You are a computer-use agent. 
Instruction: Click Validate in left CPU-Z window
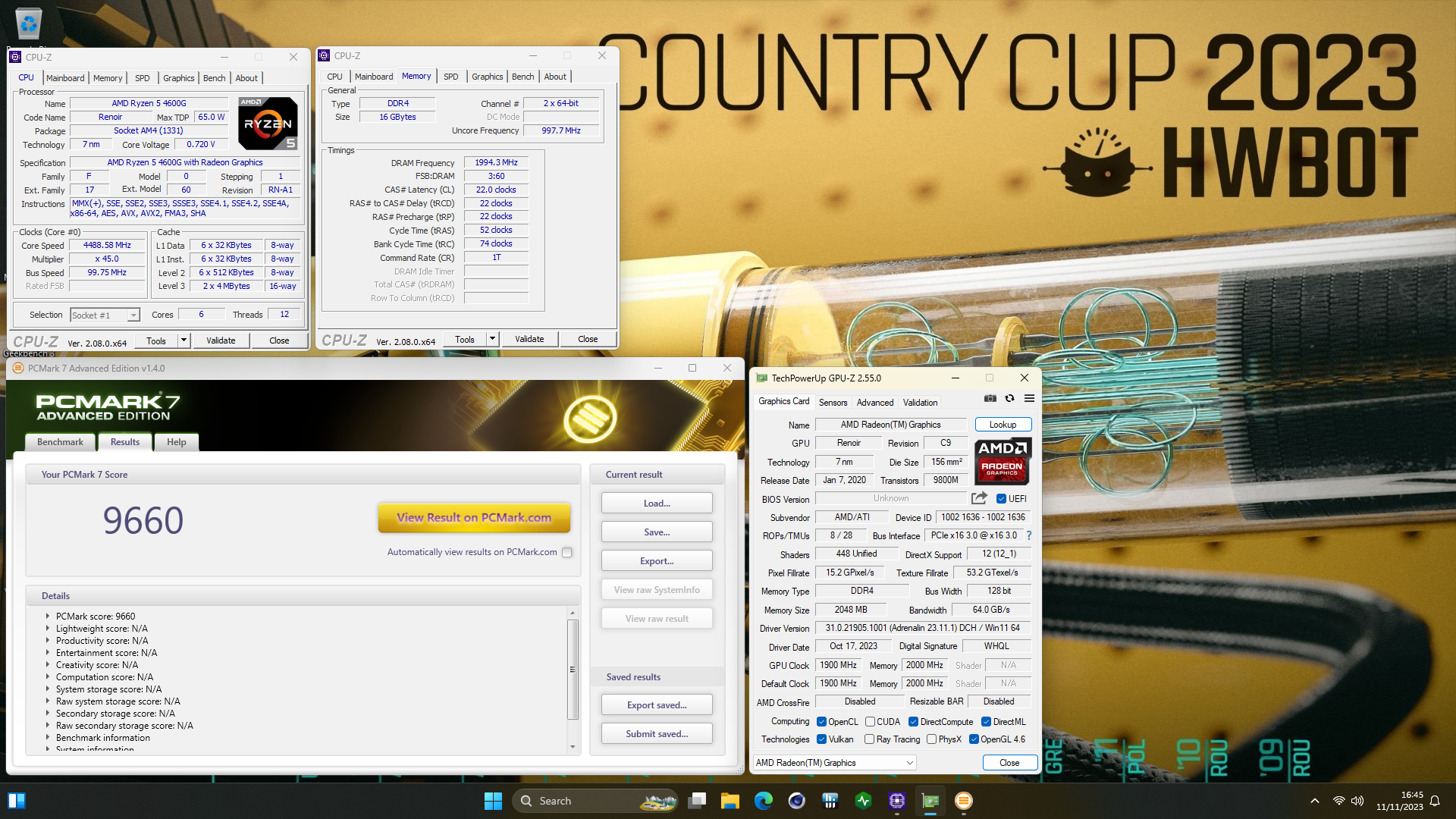click(x=221, y=340)
